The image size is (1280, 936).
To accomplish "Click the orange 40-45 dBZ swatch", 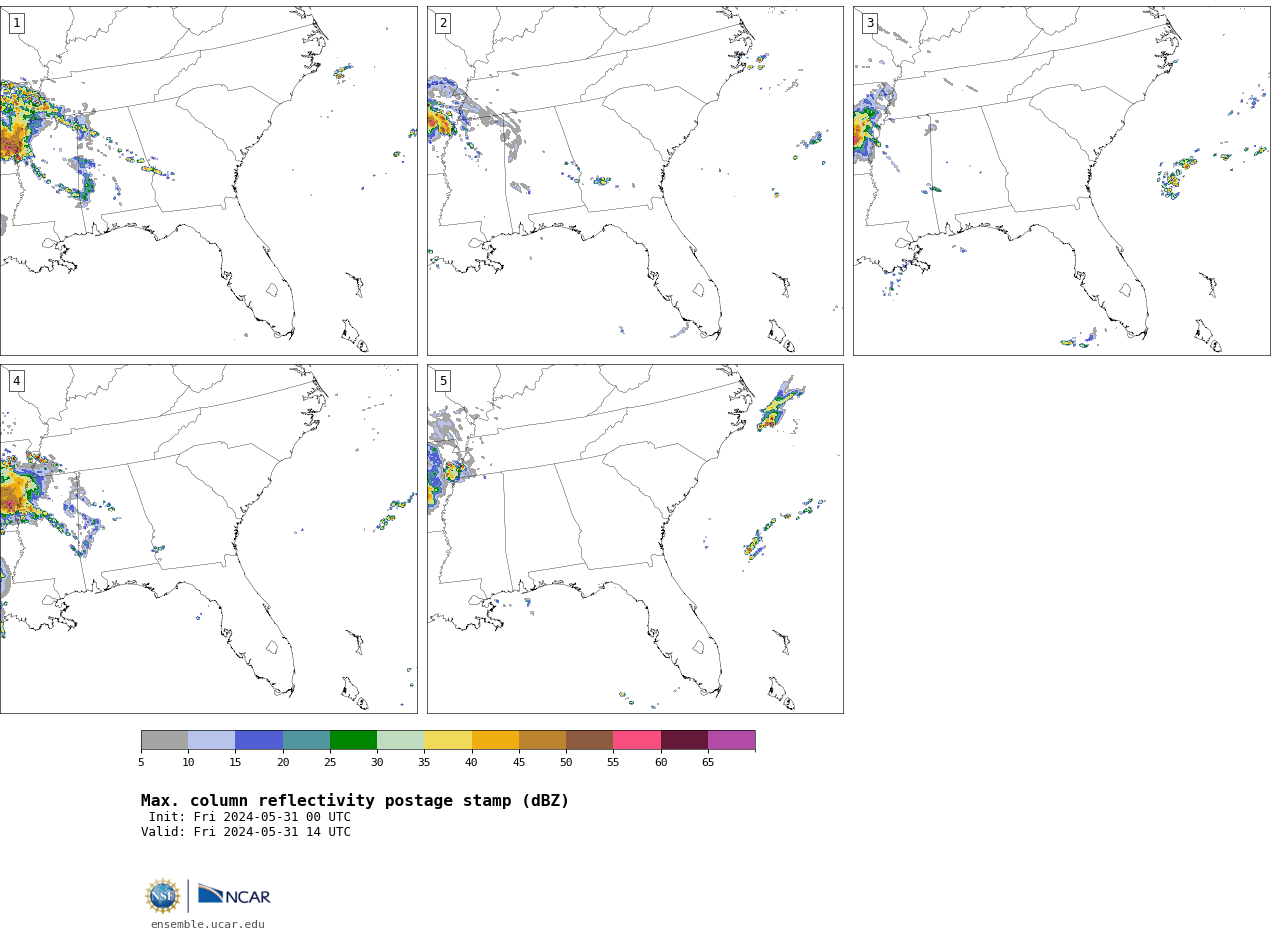I will (x=495, y=740).
